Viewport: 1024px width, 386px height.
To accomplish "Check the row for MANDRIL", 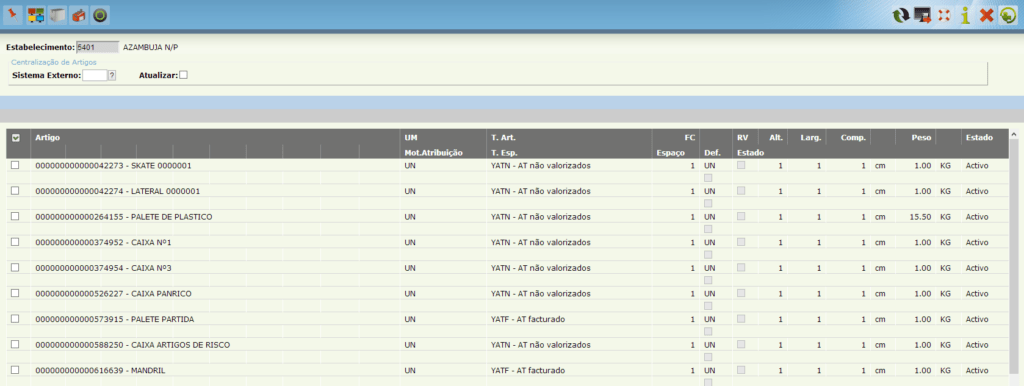I will coord(15,370).
